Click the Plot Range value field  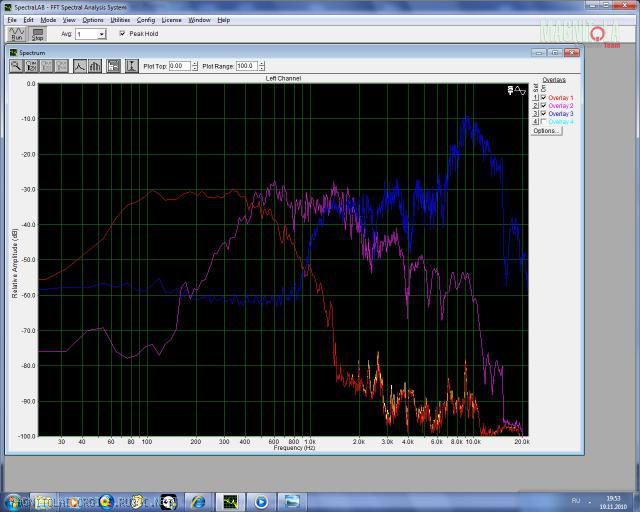coord(247,66)
